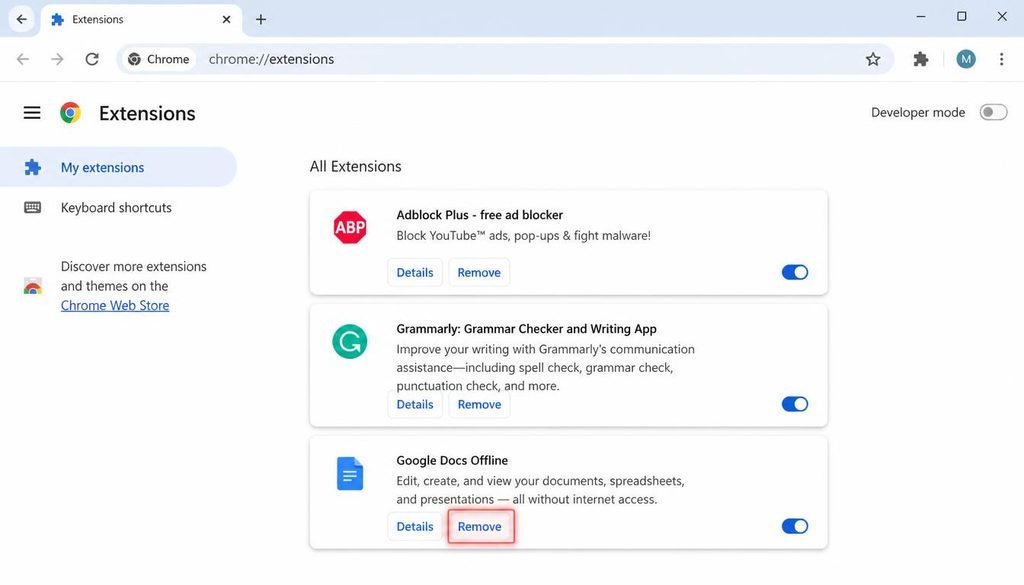Click the Adblock Plus ABP icon
The height and width of the screenshot is (585, 1024).
349,227
